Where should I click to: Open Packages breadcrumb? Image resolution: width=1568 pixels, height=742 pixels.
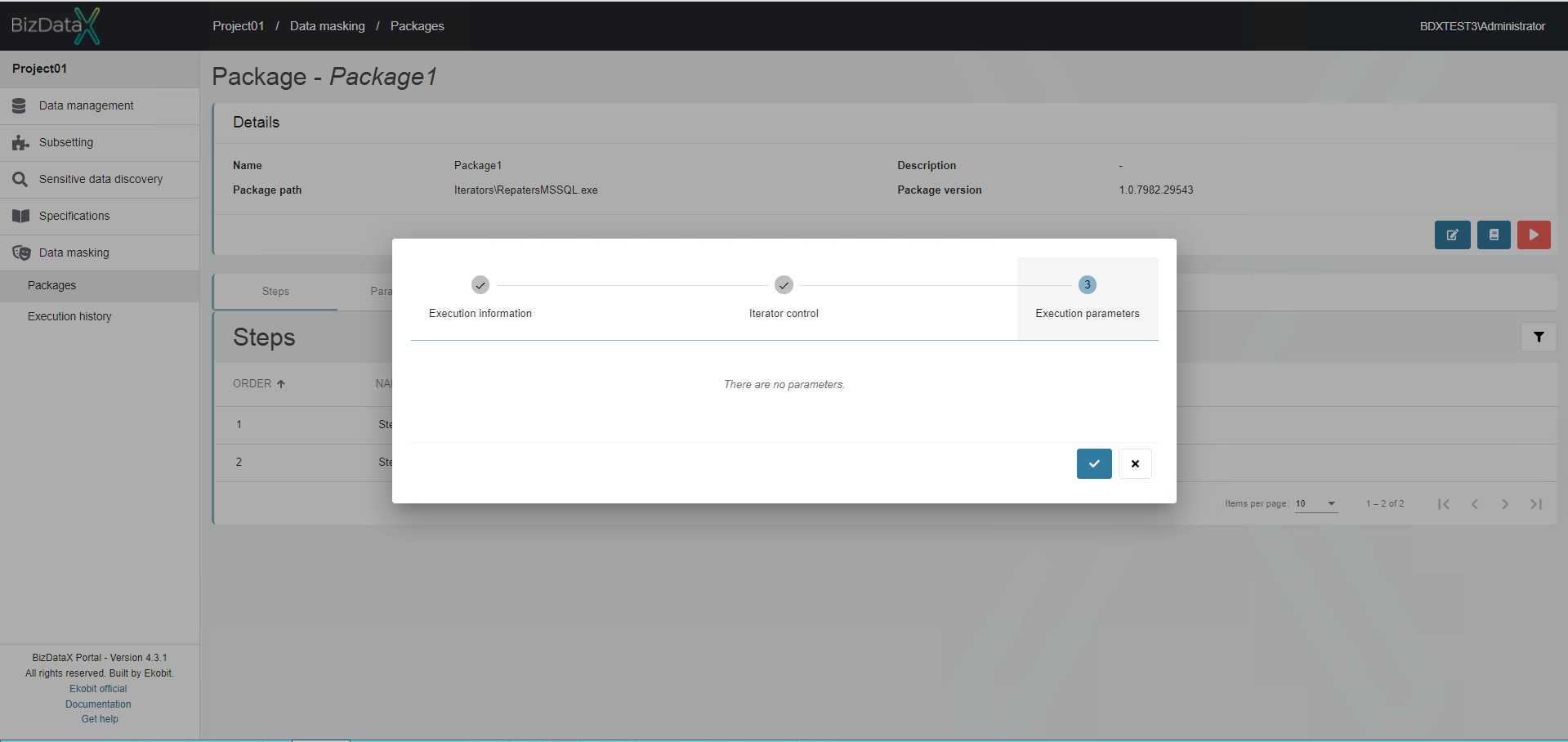click(x=418, y=26)
